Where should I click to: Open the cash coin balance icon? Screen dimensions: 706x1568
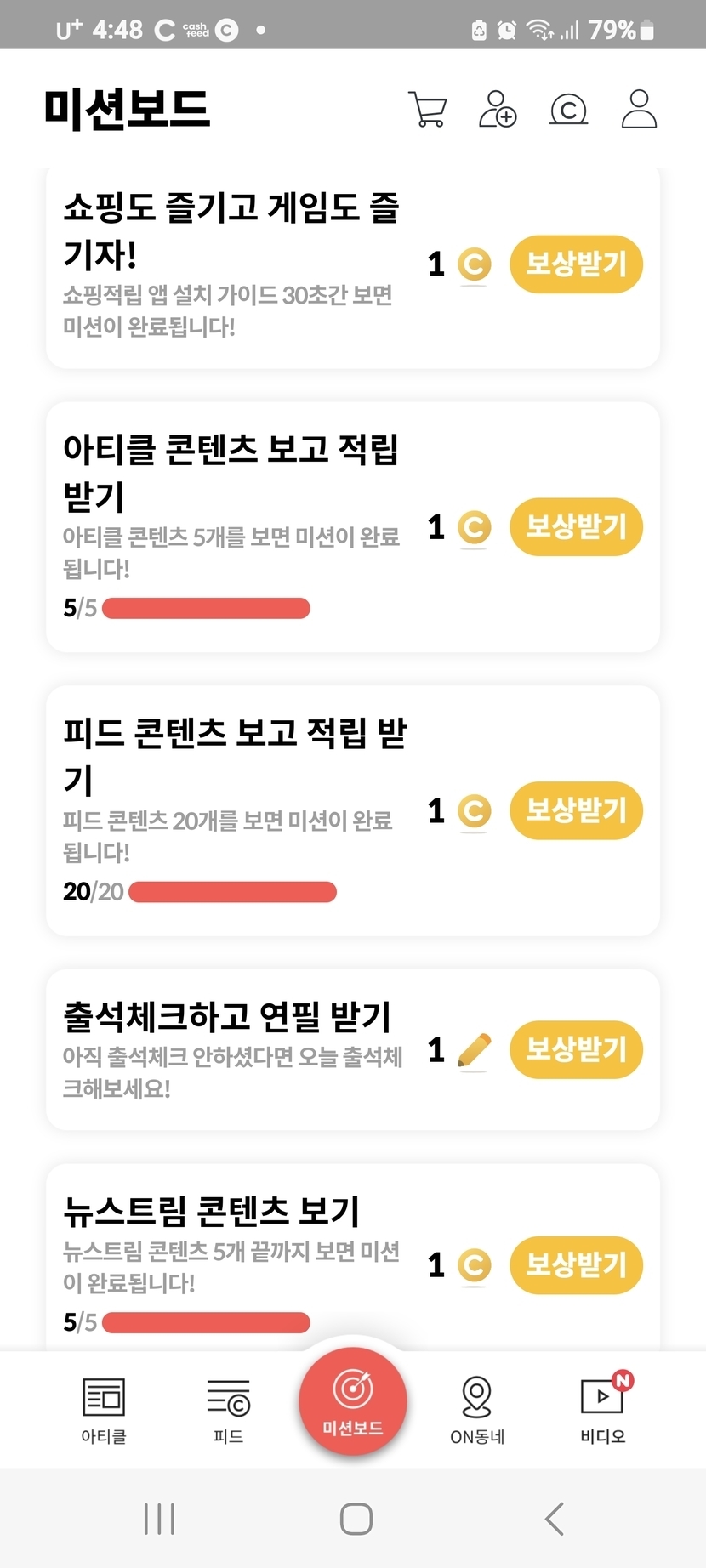point(568,110)
